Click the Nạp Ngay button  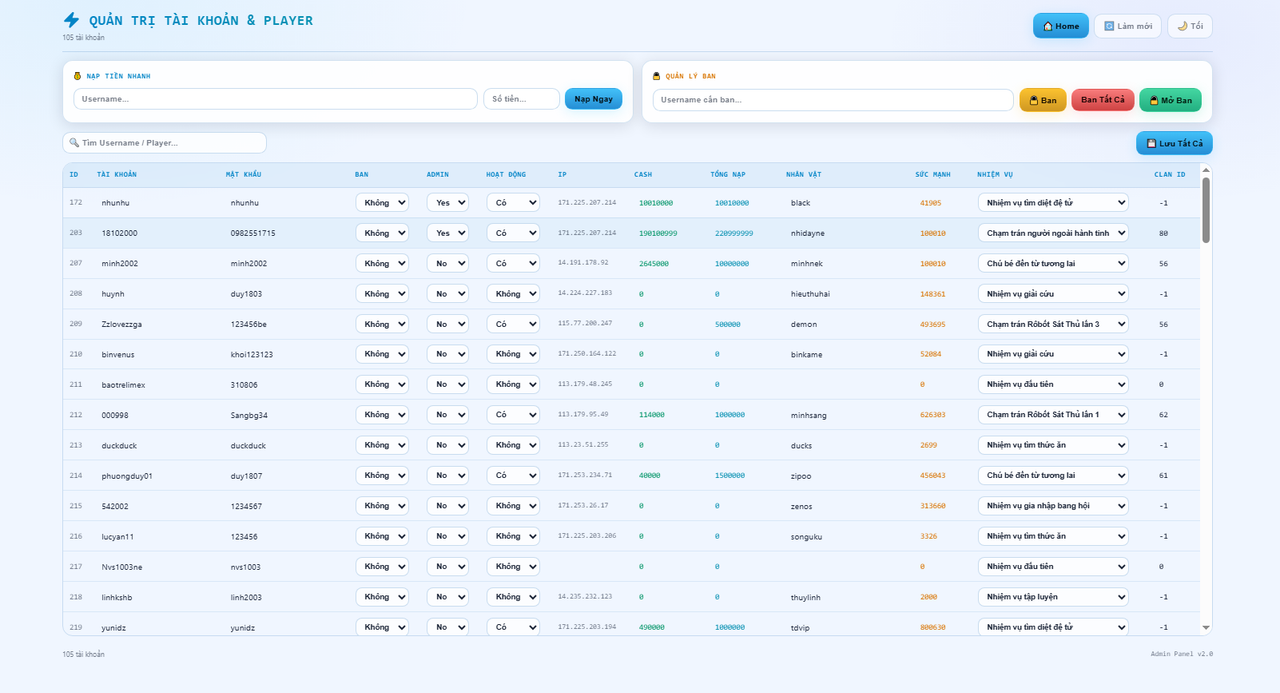tap(593, 99)
